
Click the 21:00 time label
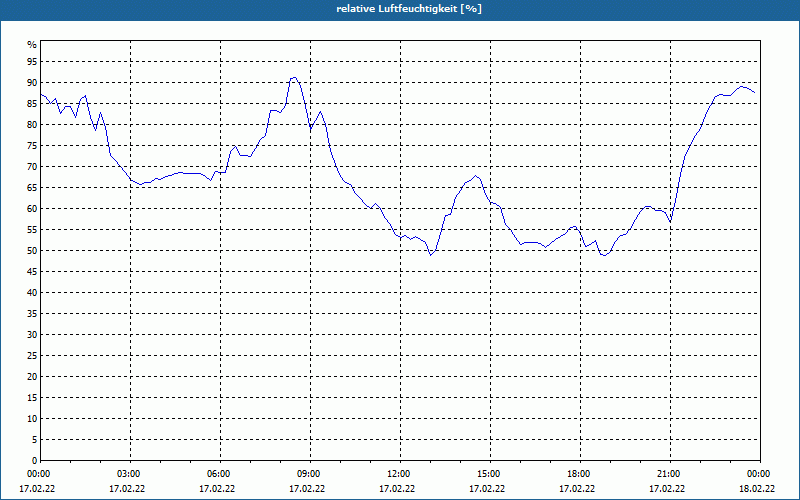pyautogui.click(x=670, y=474)
